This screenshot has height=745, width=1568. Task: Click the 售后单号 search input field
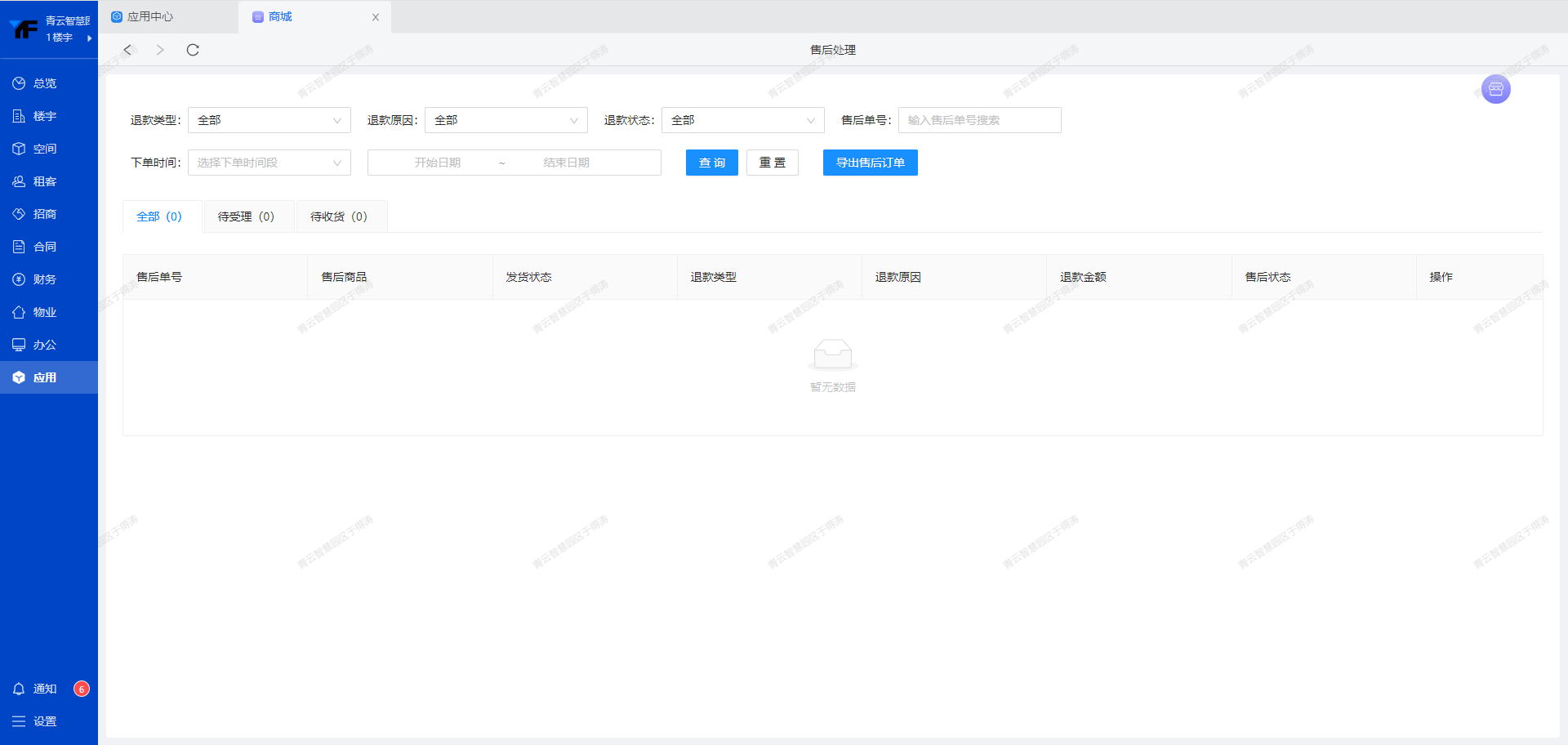[979, 120]
